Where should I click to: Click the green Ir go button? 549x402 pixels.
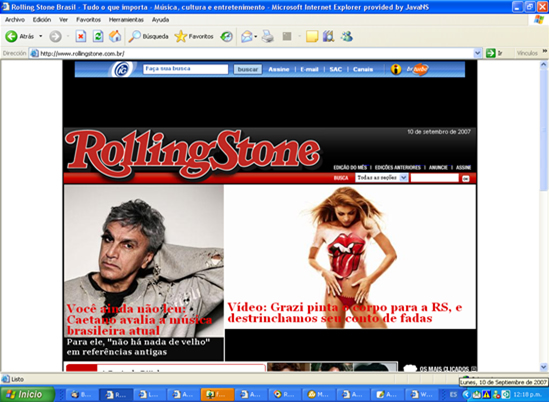[x=494, y=53]
